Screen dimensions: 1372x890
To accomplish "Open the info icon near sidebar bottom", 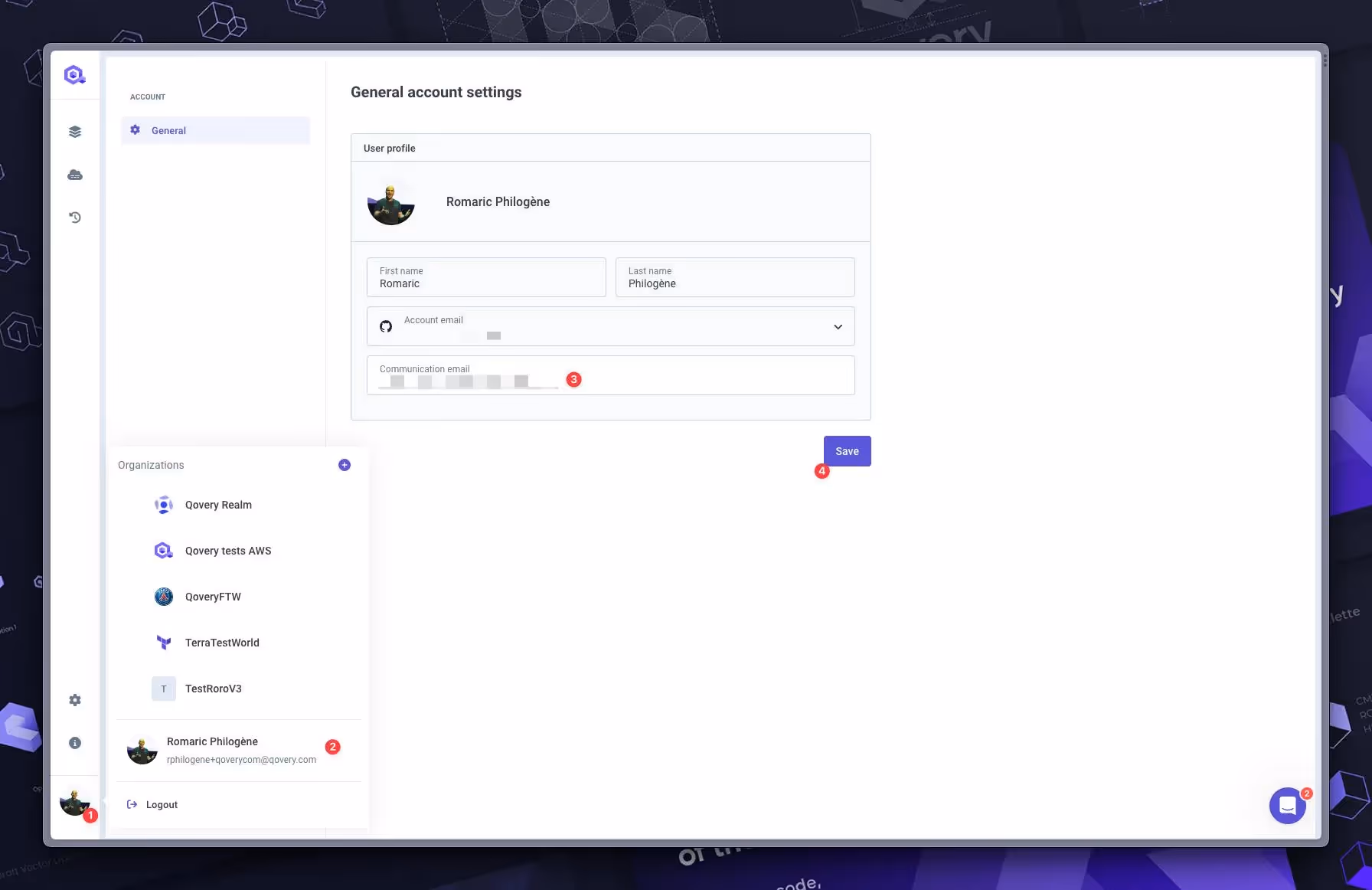I will point(74,742).
